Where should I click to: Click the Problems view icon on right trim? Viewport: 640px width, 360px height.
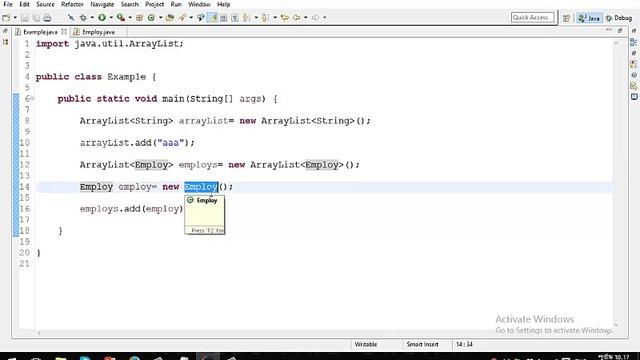(634, 64)
